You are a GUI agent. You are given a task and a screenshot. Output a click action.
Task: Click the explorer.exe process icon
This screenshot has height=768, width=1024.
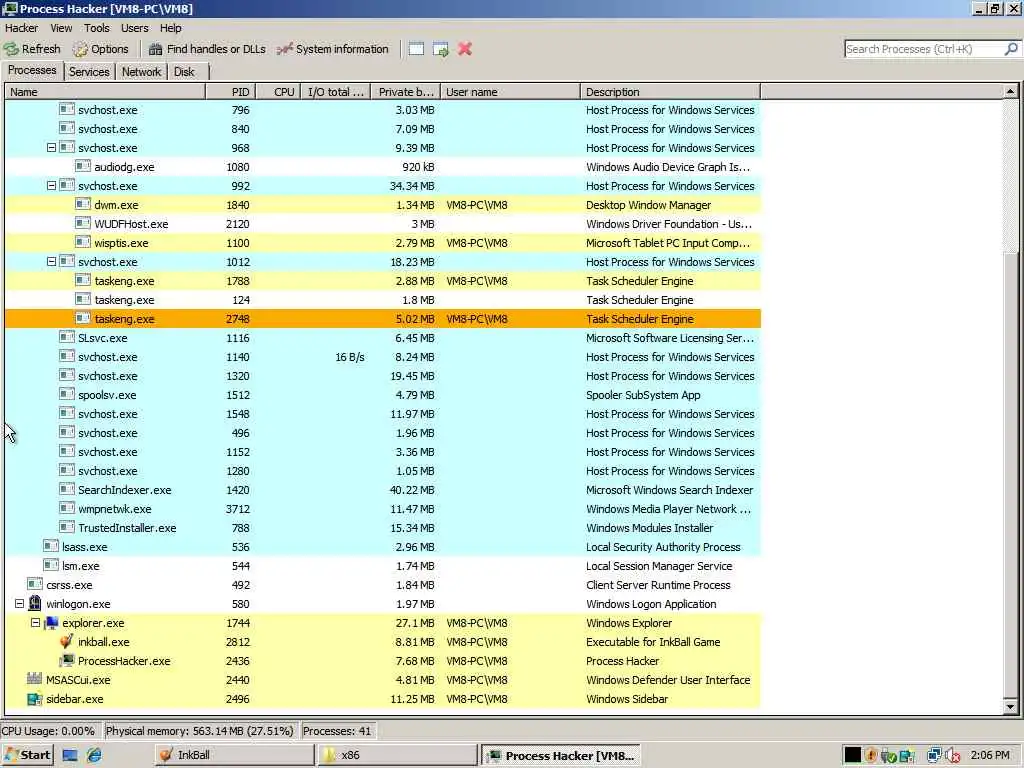[x=51, y=622]
